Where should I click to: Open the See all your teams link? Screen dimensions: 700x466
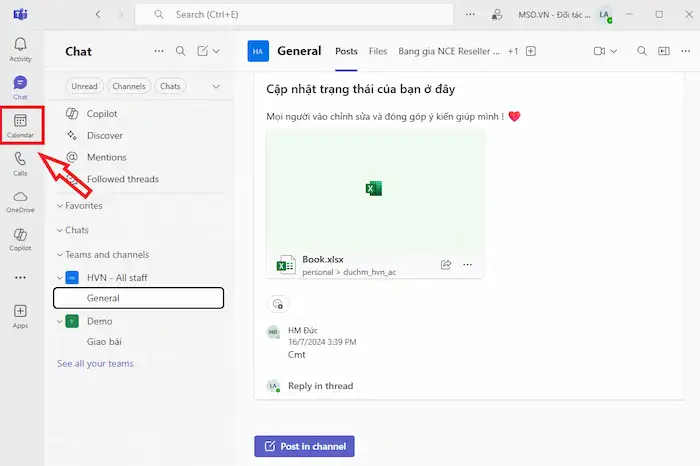pyautogui.click(x=95, y=363)
